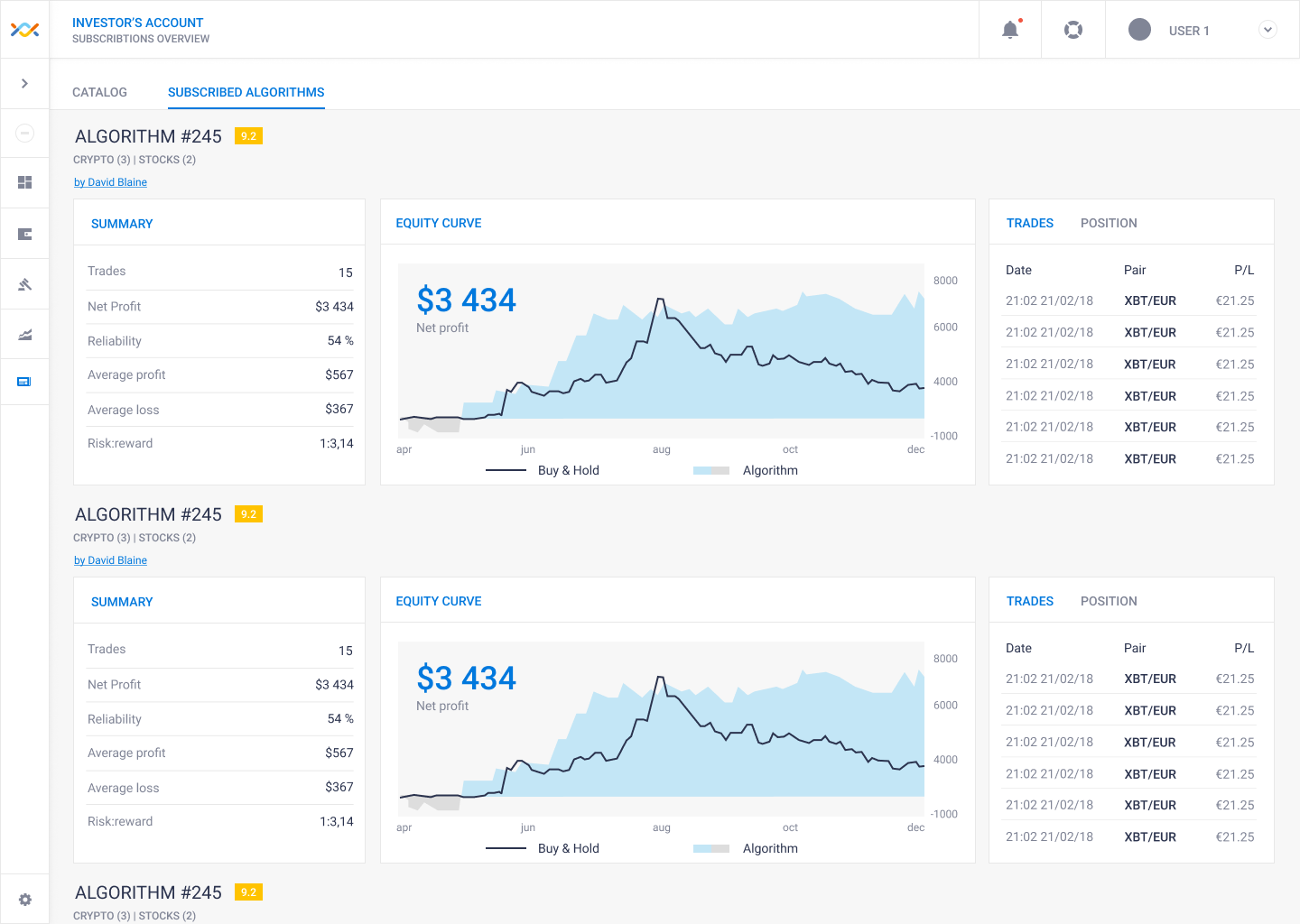Expand the USER 1 dropdown arrow
The width and height of the screenshot is (1300, 924).
pyautogui.click(x=1267, y=30)
